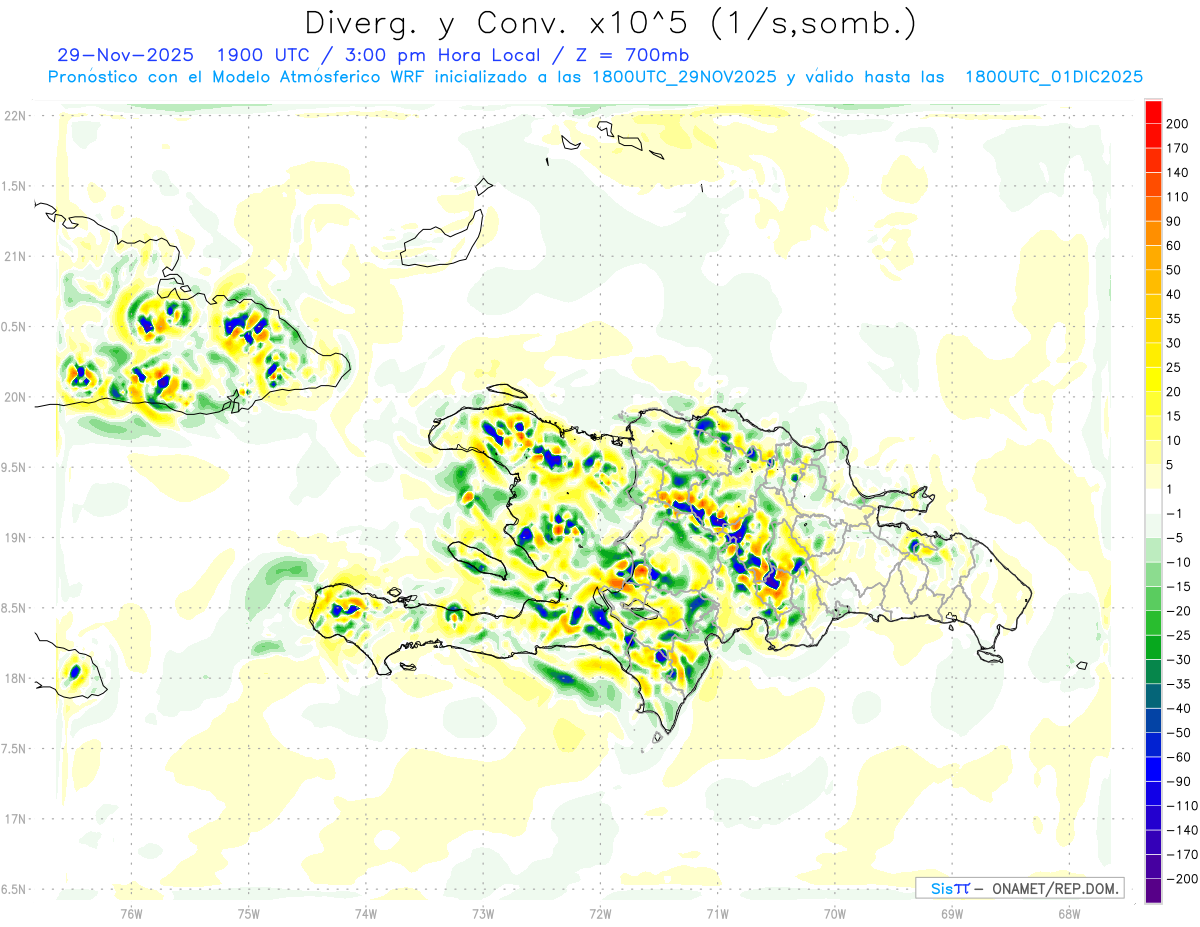Click the '90' colorbar label
Image resolution: width=1200 pixels, height=927 pixels.
pyautogui.click(x=1175, y=221)
